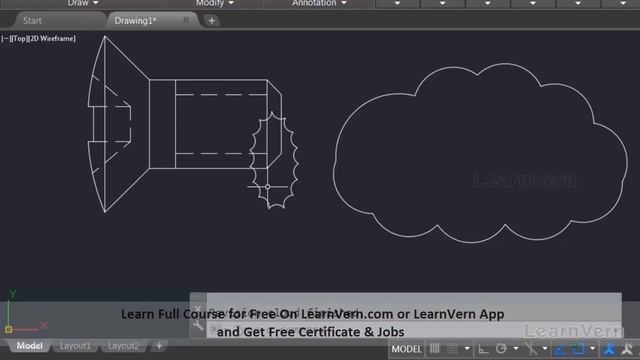Add a new layout with plus button
Viewport: 640px width, 360px height.
159,346
